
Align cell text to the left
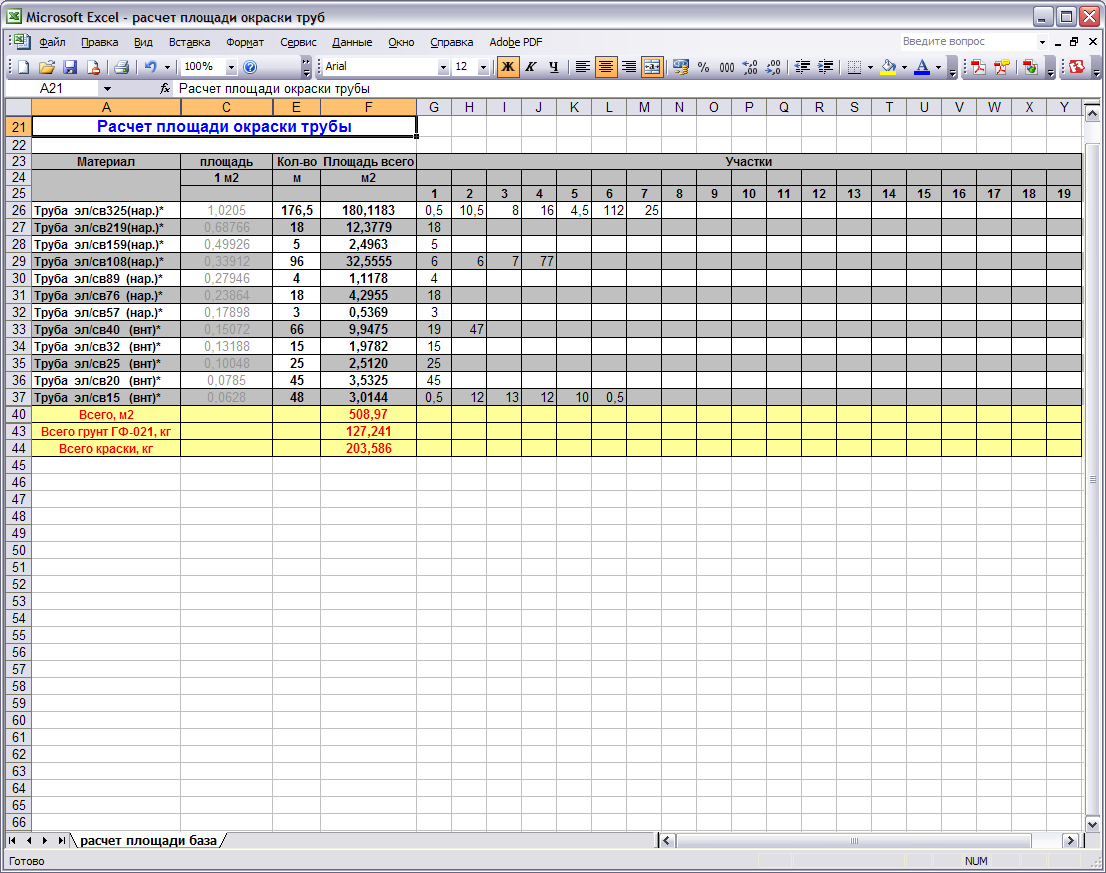click(583, 67)
